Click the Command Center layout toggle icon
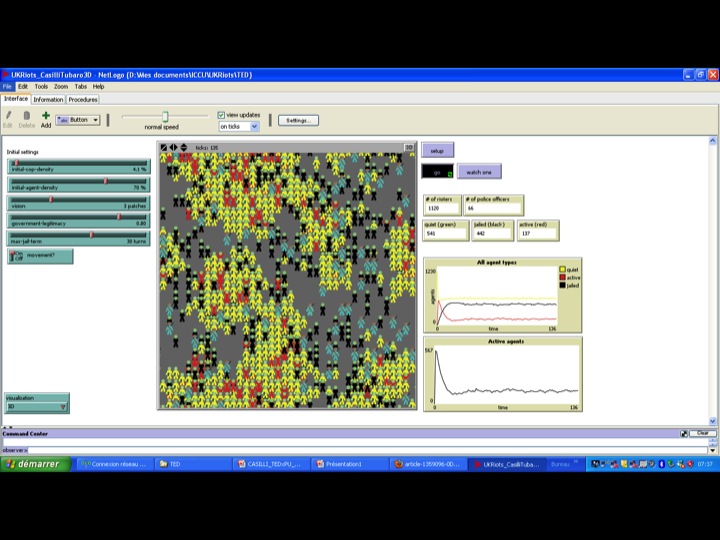Image resolution: width=720 pixels, height=540 pixels. (x=684, y=433)
